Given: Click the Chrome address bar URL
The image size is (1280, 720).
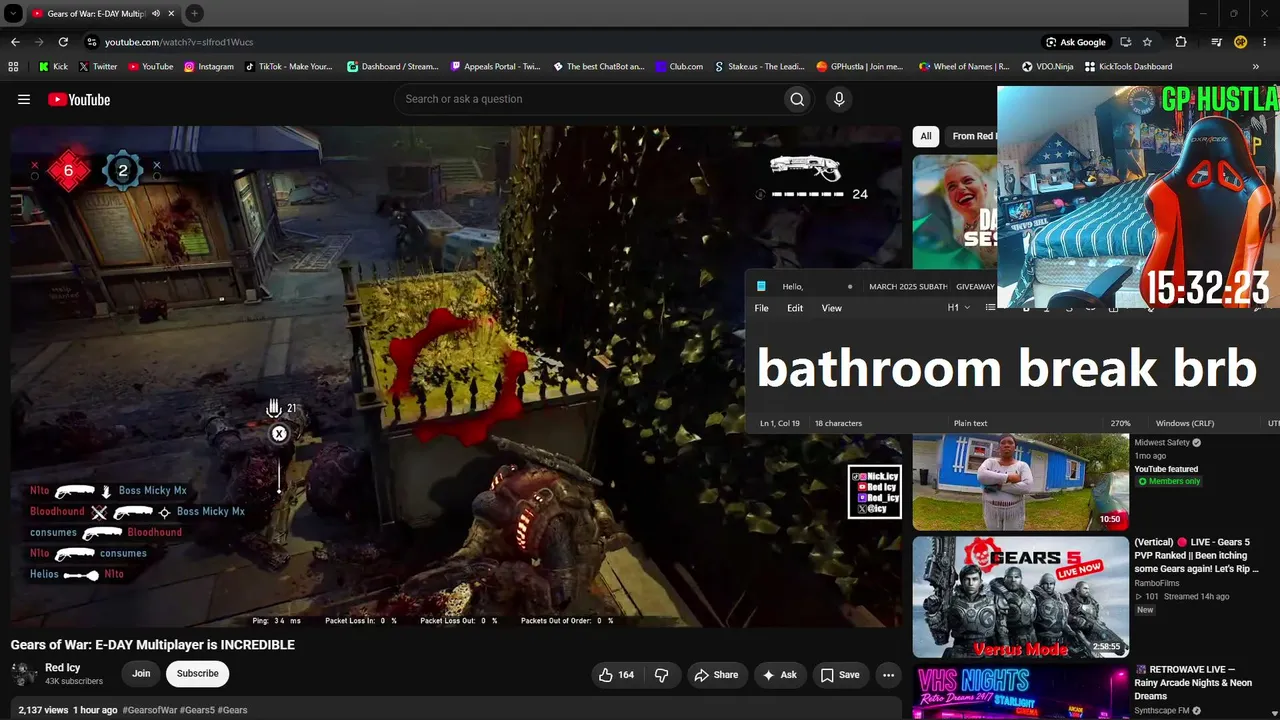Looking at the screenshot, I should pos(179,42).
